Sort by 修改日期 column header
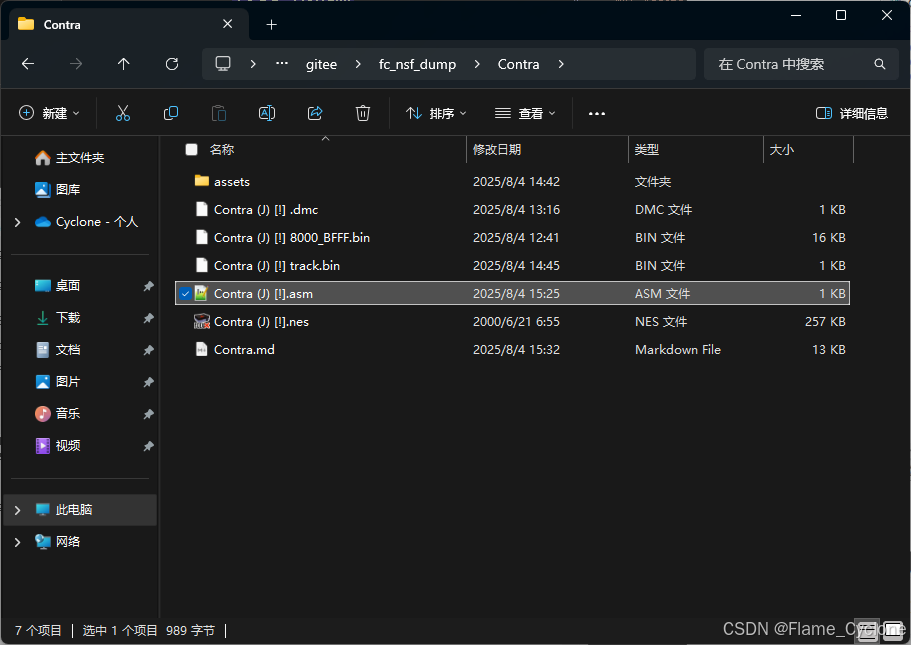 pyautogui.click(x=497, y=149)
